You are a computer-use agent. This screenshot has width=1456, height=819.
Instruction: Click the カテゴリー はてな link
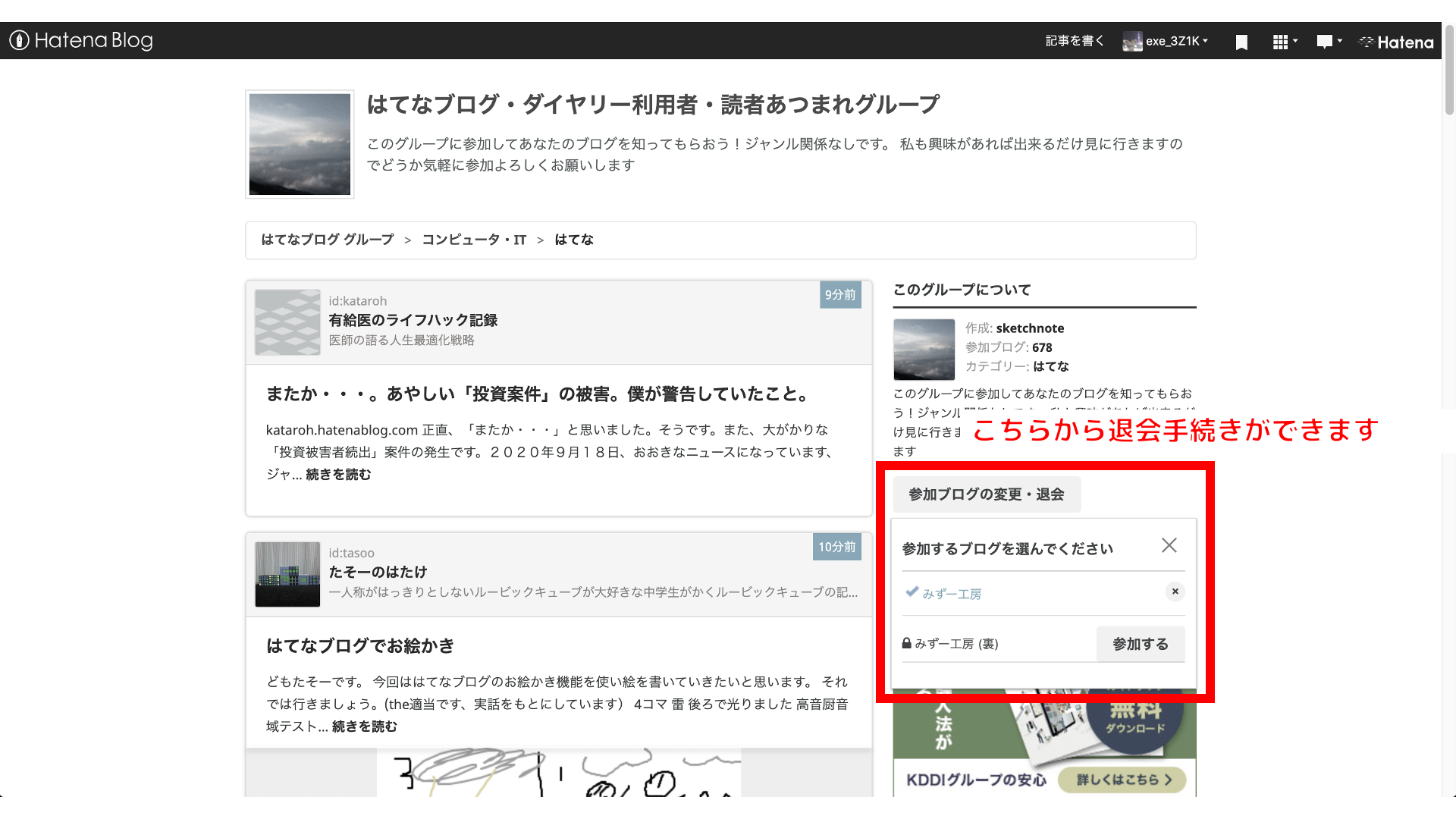1051,366
